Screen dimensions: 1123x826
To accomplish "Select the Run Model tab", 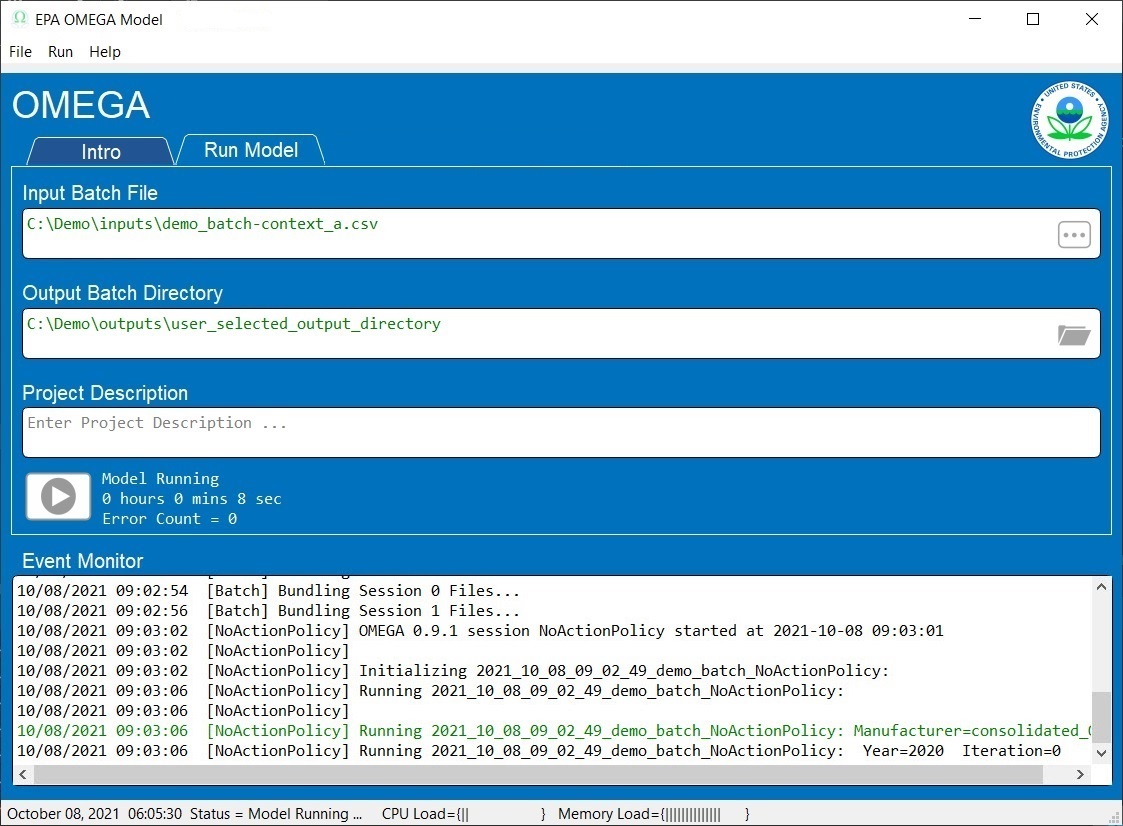I will tap(251, 150).
